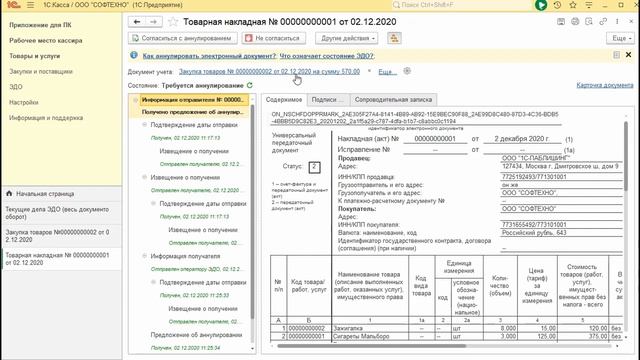Switch to Текущие дела ЭДО open page
This screenshot has width=640, height=360.
click(62, 213)
